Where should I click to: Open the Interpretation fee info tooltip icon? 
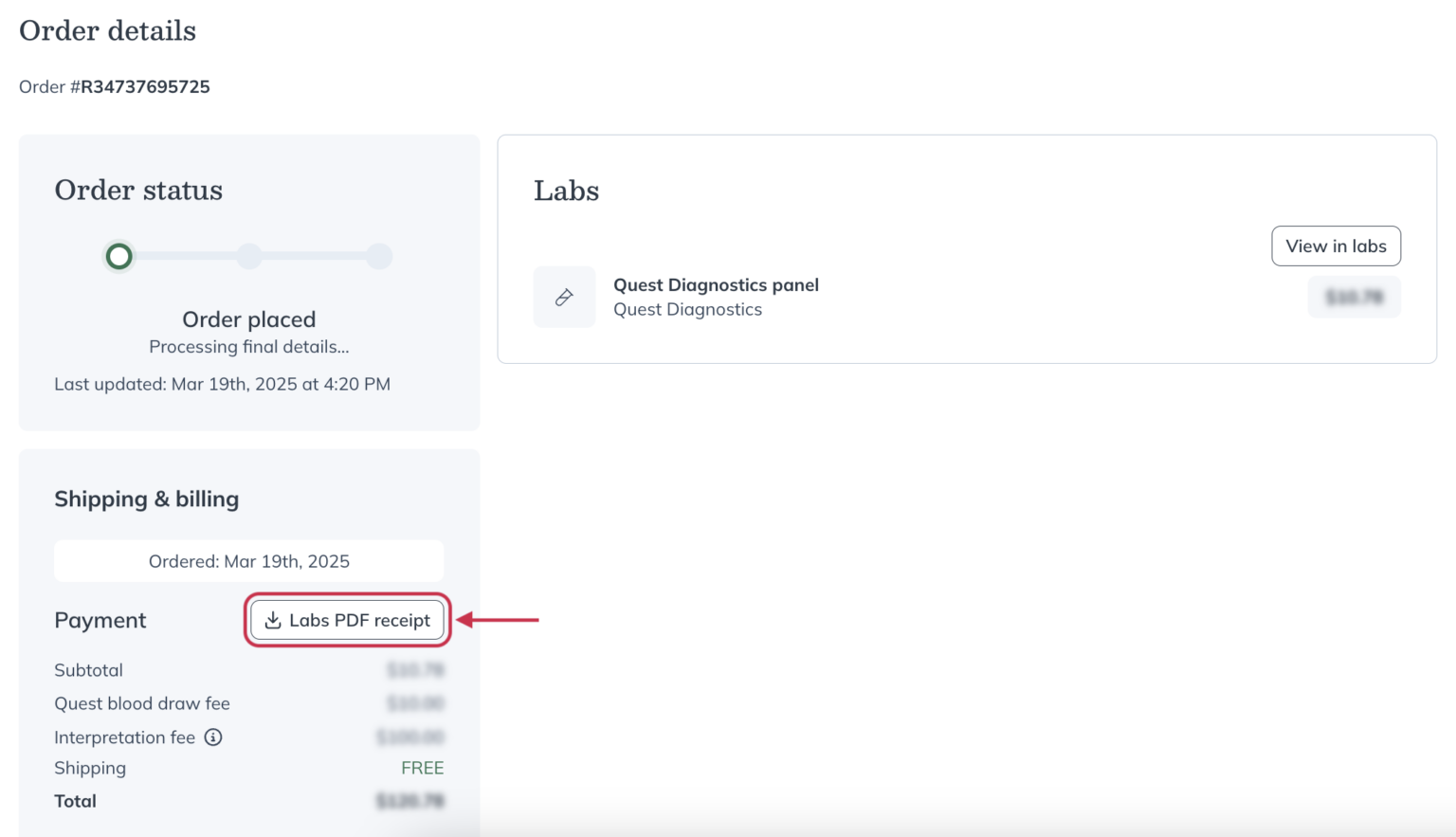tap(213, 737)
